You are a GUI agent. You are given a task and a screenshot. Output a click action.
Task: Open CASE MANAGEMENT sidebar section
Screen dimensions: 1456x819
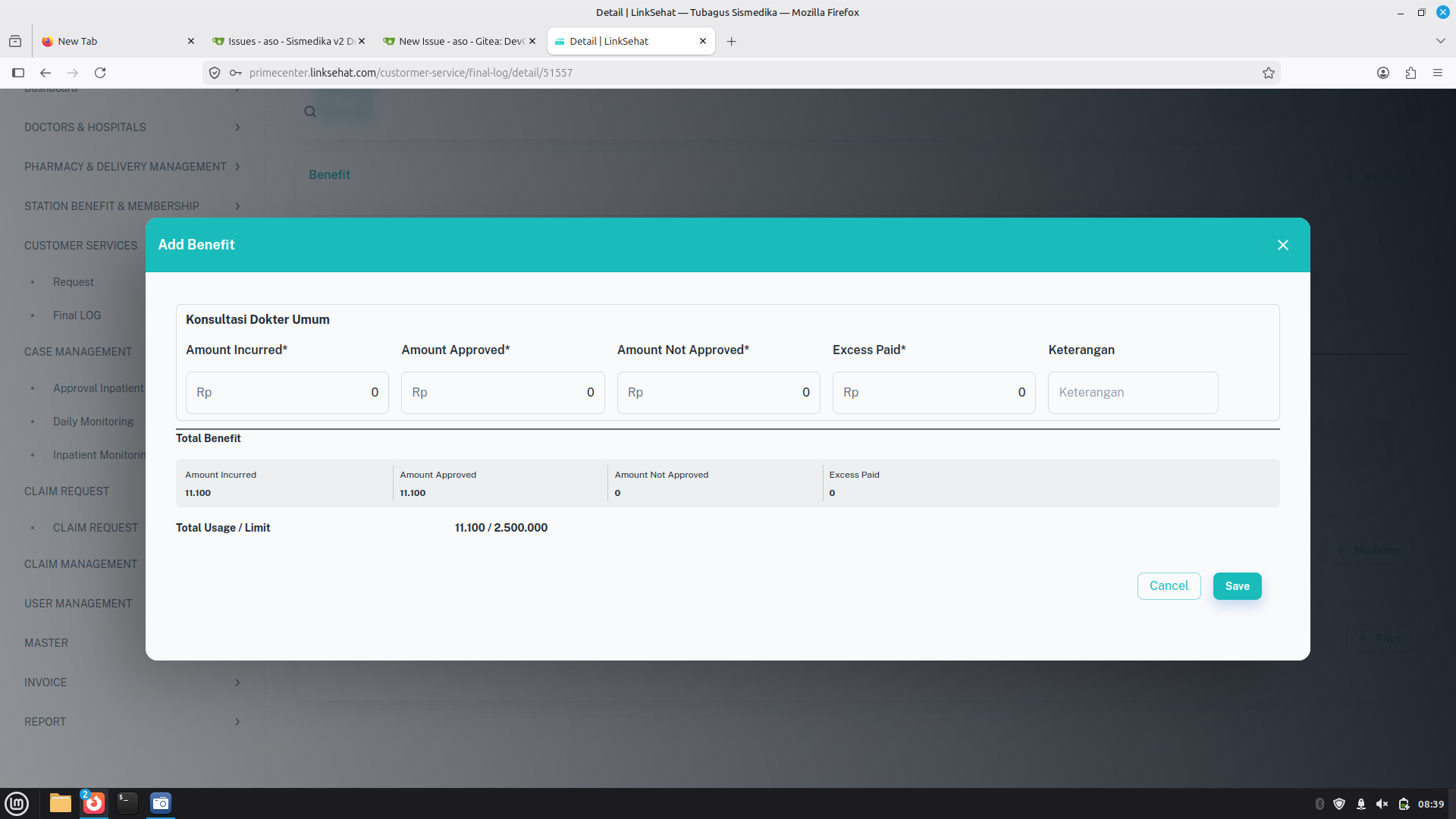click(x=77, y=352)
